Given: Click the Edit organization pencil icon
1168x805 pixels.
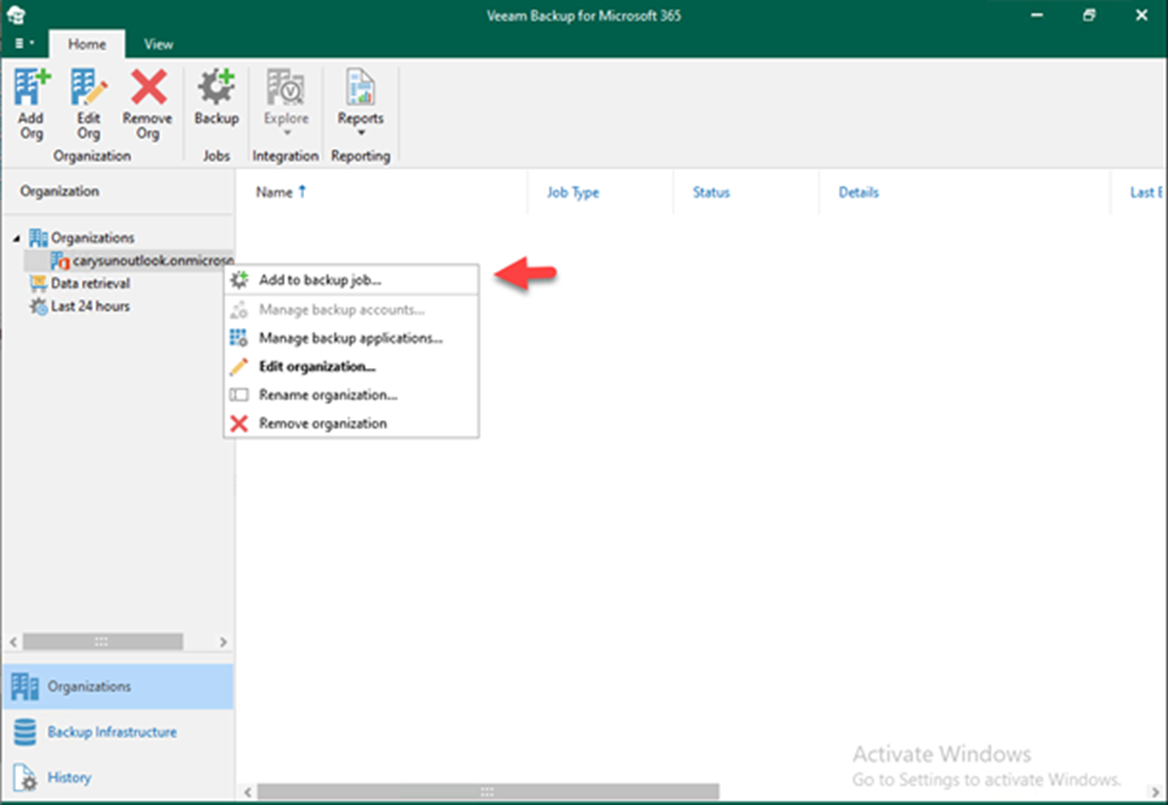Looking at the screenshot, I should pos(239,366).
